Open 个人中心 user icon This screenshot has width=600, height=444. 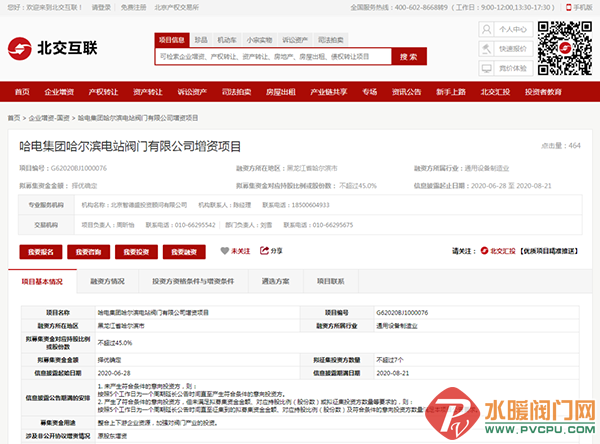tap(486, 29)
